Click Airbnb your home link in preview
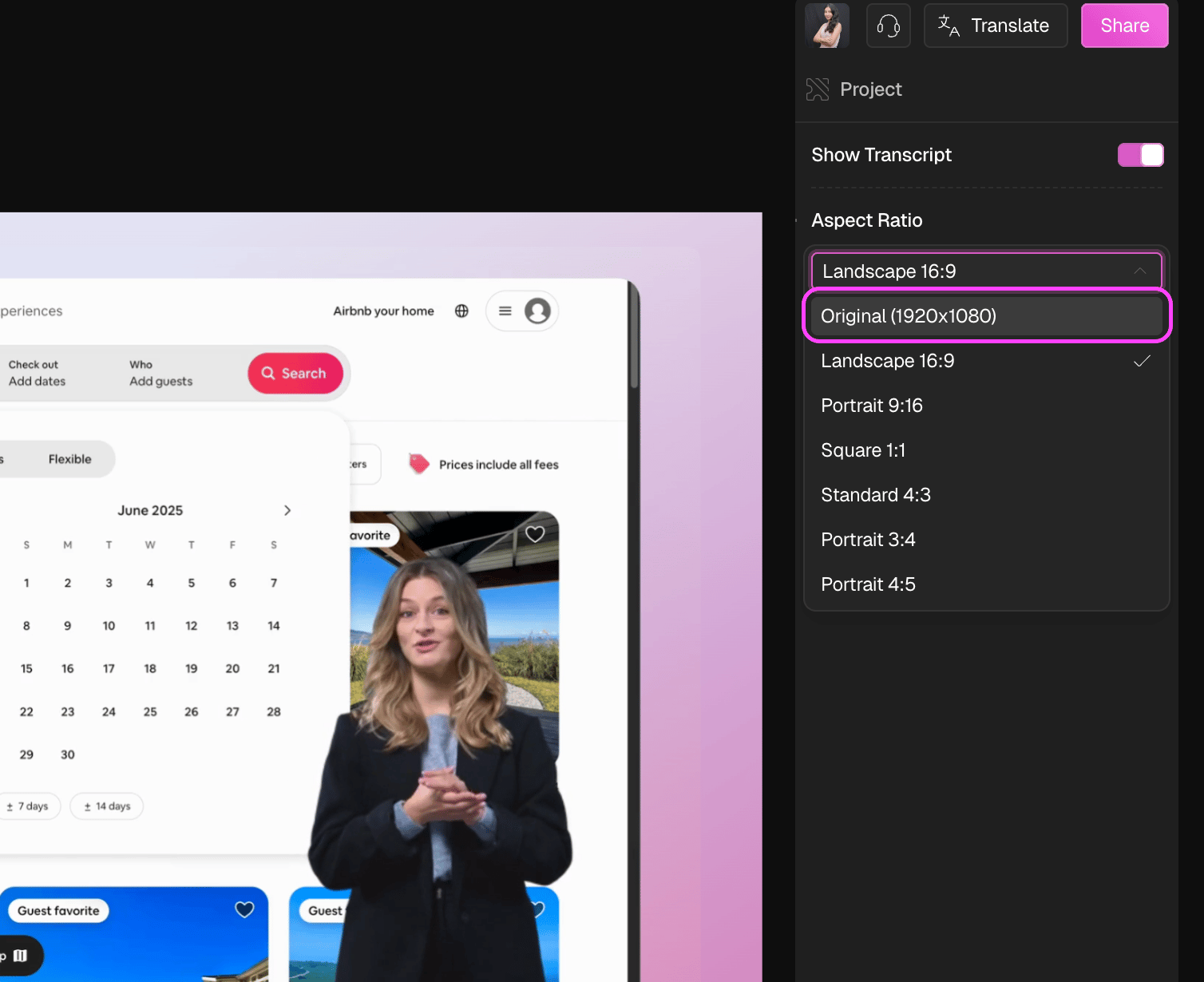The image size is (1204, 982). point(384,311)
